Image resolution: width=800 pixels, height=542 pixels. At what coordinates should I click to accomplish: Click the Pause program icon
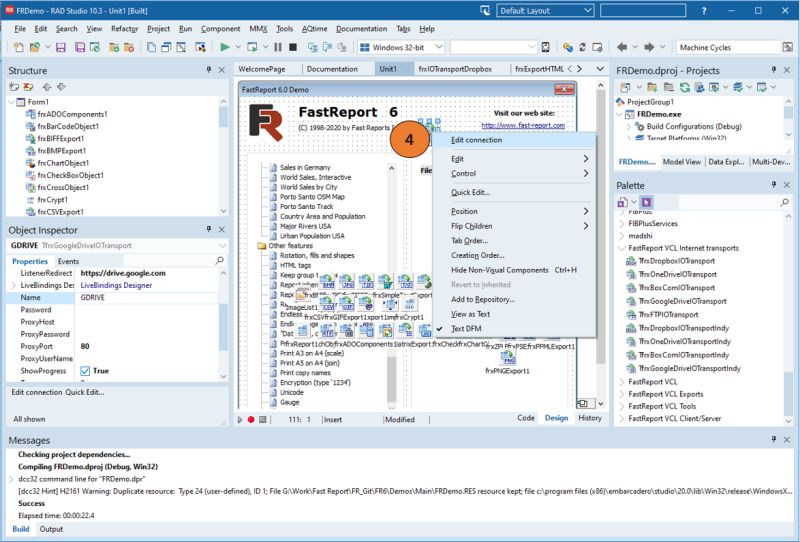tap(278, 47)
